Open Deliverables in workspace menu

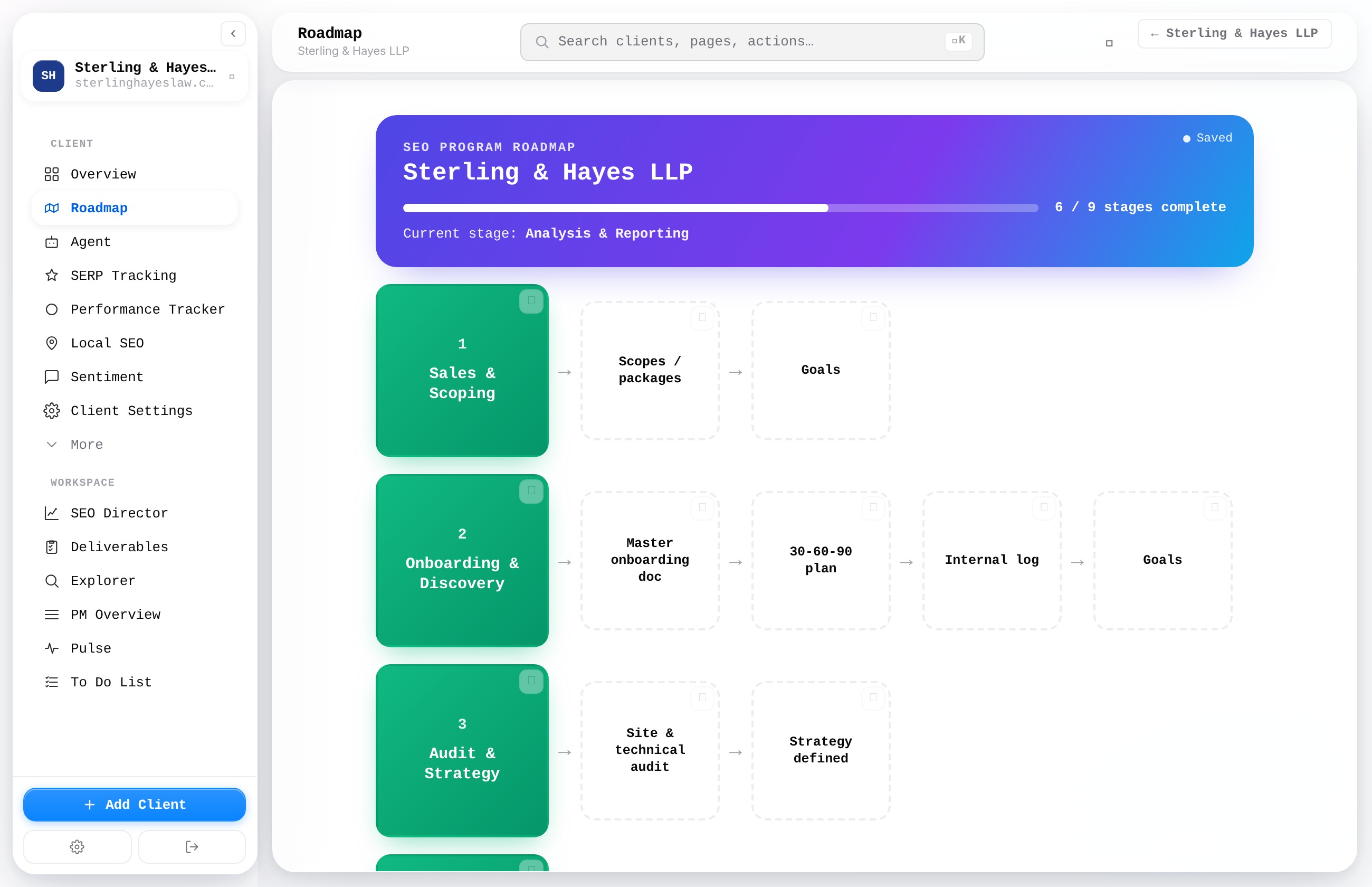(135, 546)
